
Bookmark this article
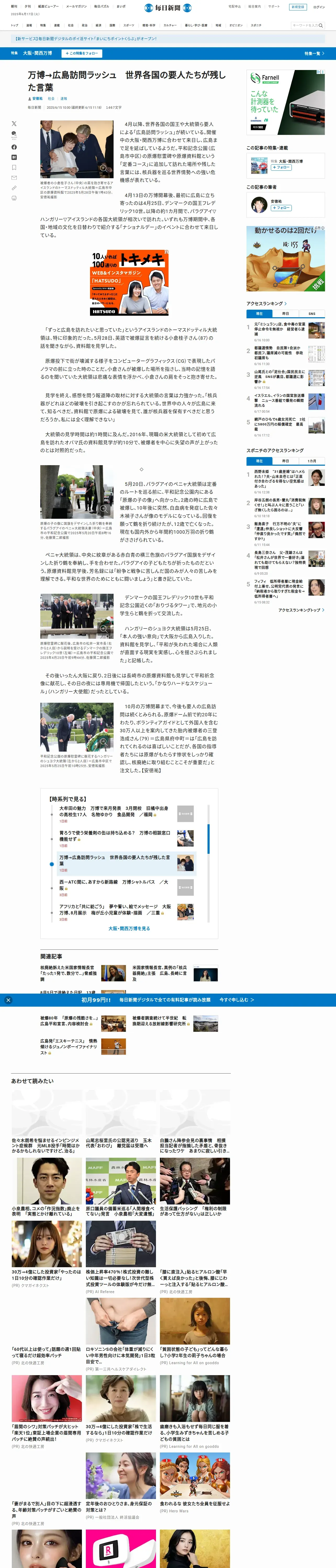click(x=14, y=168)
